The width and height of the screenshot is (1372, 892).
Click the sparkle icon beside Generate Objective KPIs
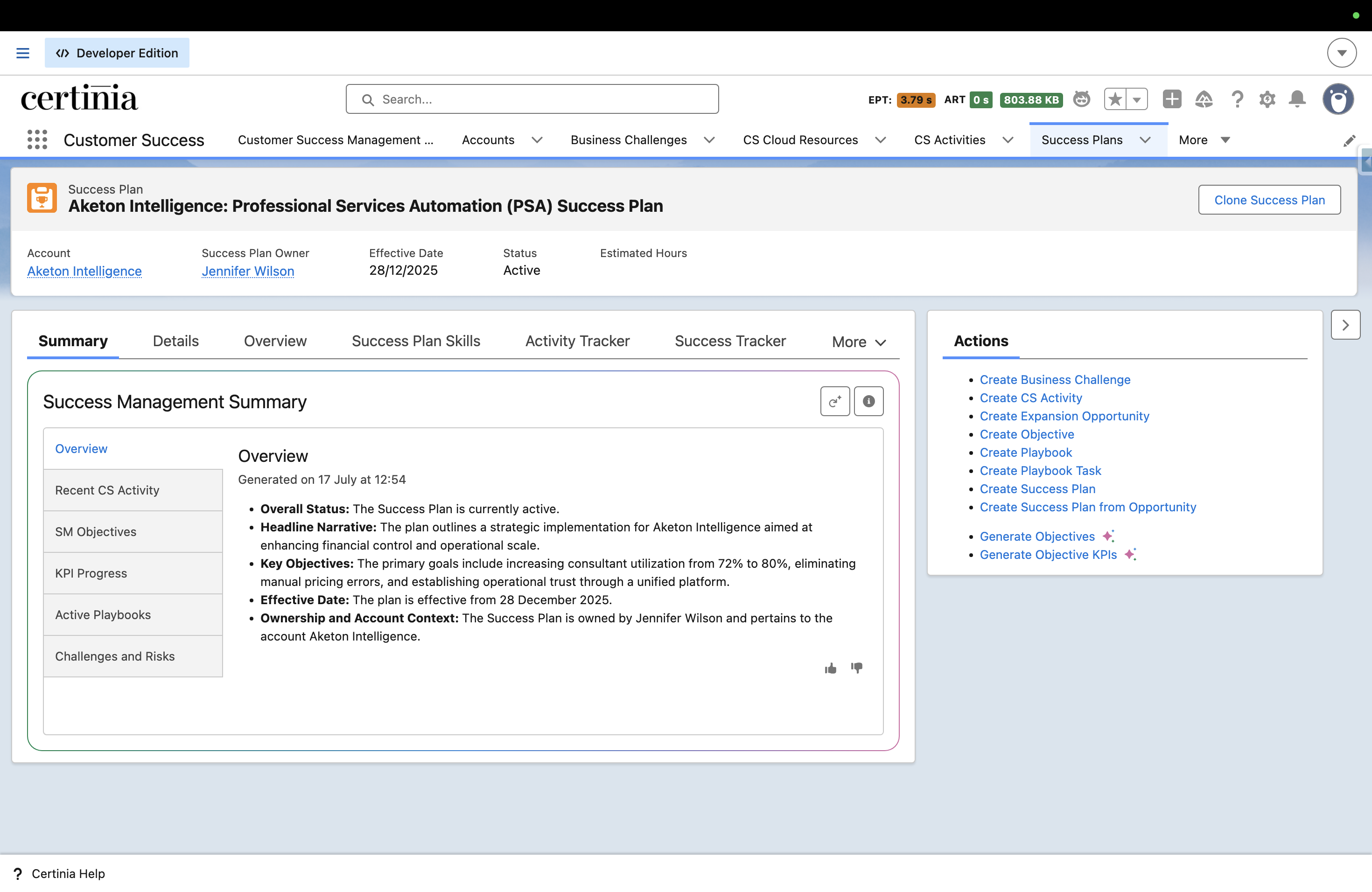click(1130, 554)
